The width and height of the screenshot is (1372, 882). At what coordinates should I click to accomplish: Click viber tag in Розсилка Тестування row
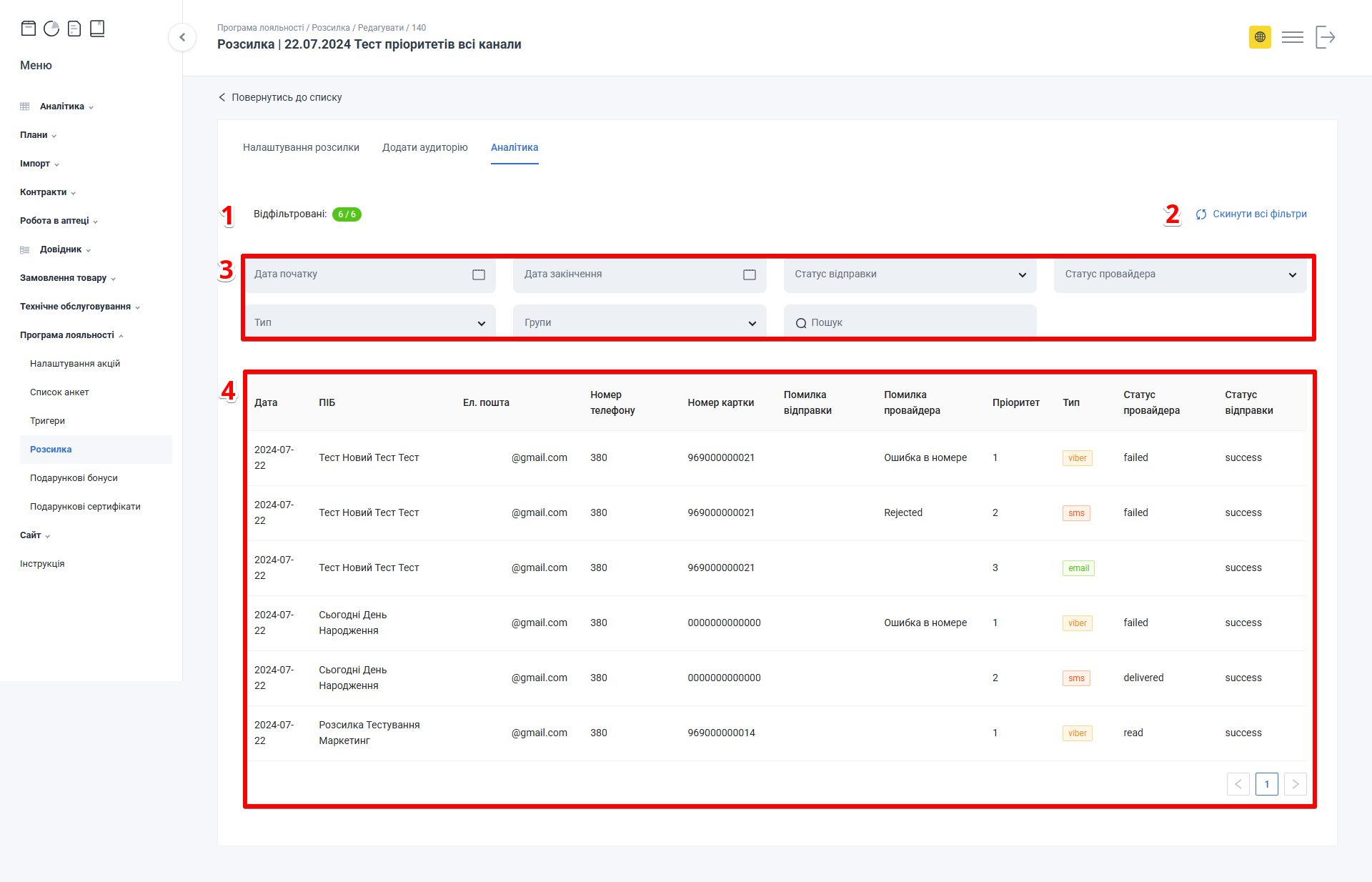[x=1077, y=733]
